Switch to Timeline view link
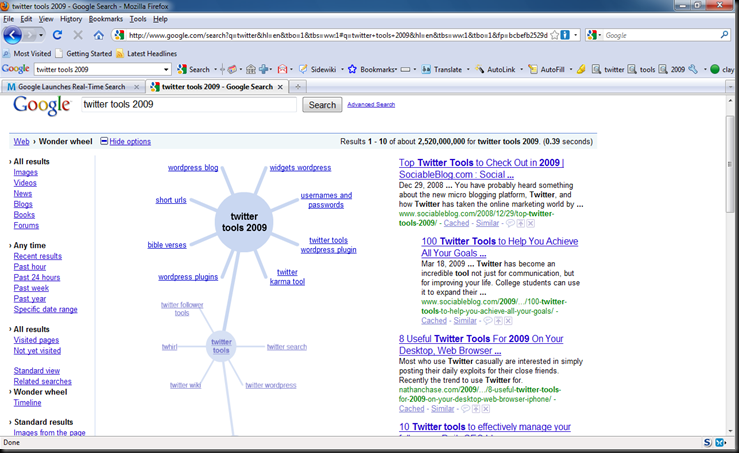 tap(27, 403)
